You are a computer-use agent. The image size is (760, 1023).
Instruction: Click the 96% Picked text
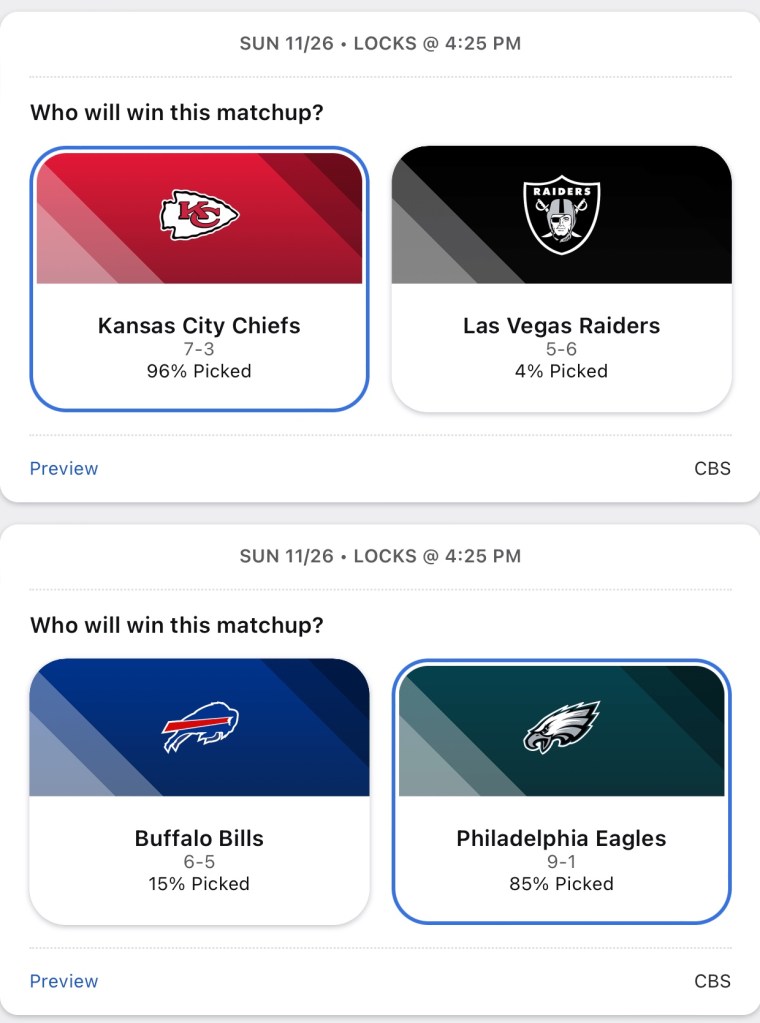point(199,371)
